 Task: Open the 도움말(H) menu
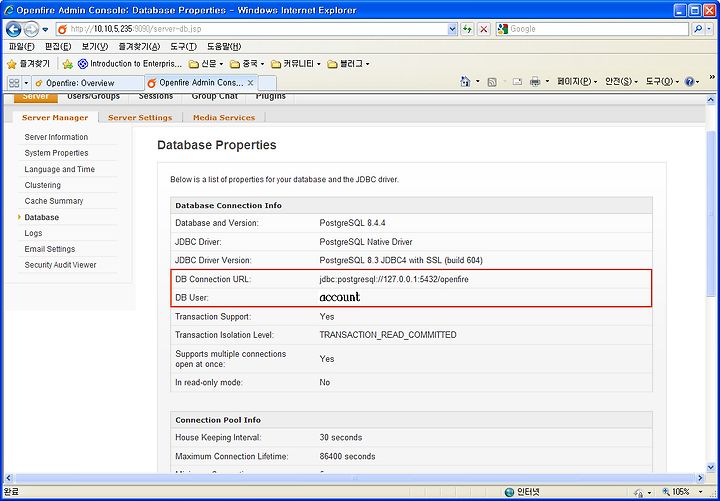point(224,46)
